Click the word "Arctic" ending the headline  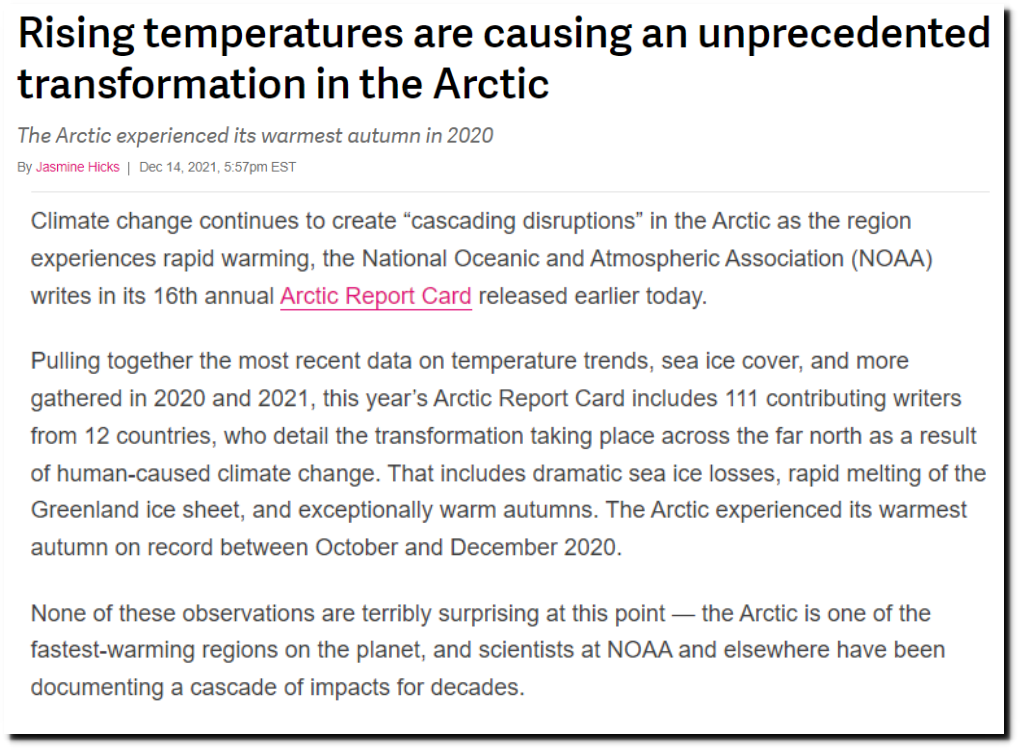pyautogui.click(x=491, y=84)
